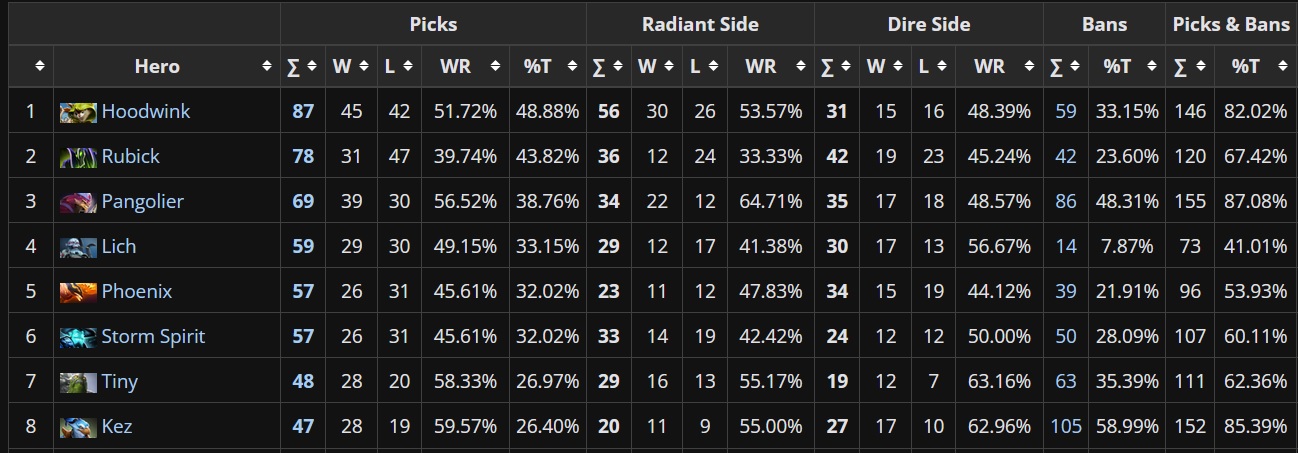Sort by Picks losses L column
The width and height of the screenshot is (1298, 453).
pos(399,66)
